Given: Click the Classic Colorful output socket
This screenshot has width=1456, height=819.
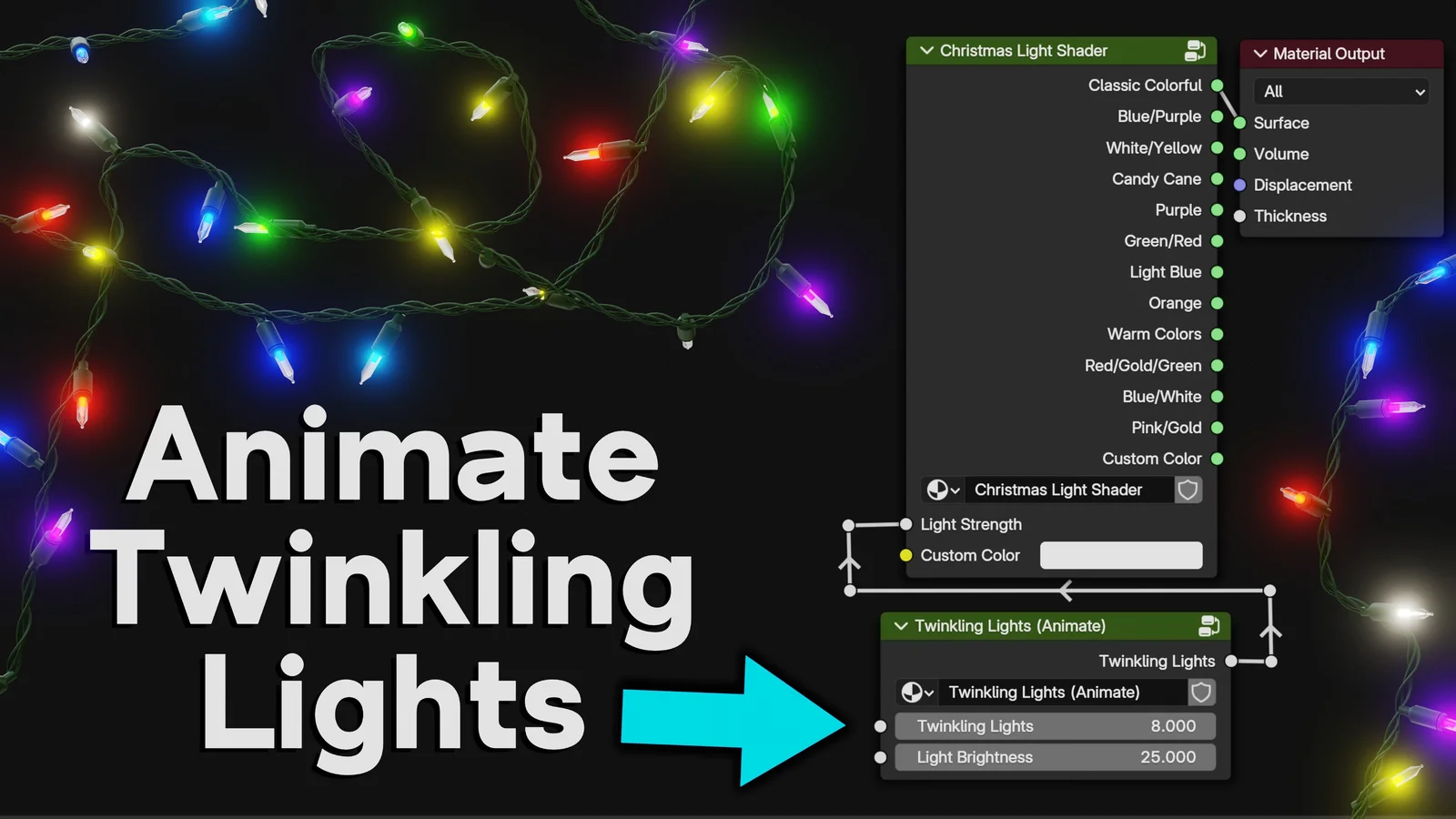Looking at the screenshot, I should click(1218, 85).
